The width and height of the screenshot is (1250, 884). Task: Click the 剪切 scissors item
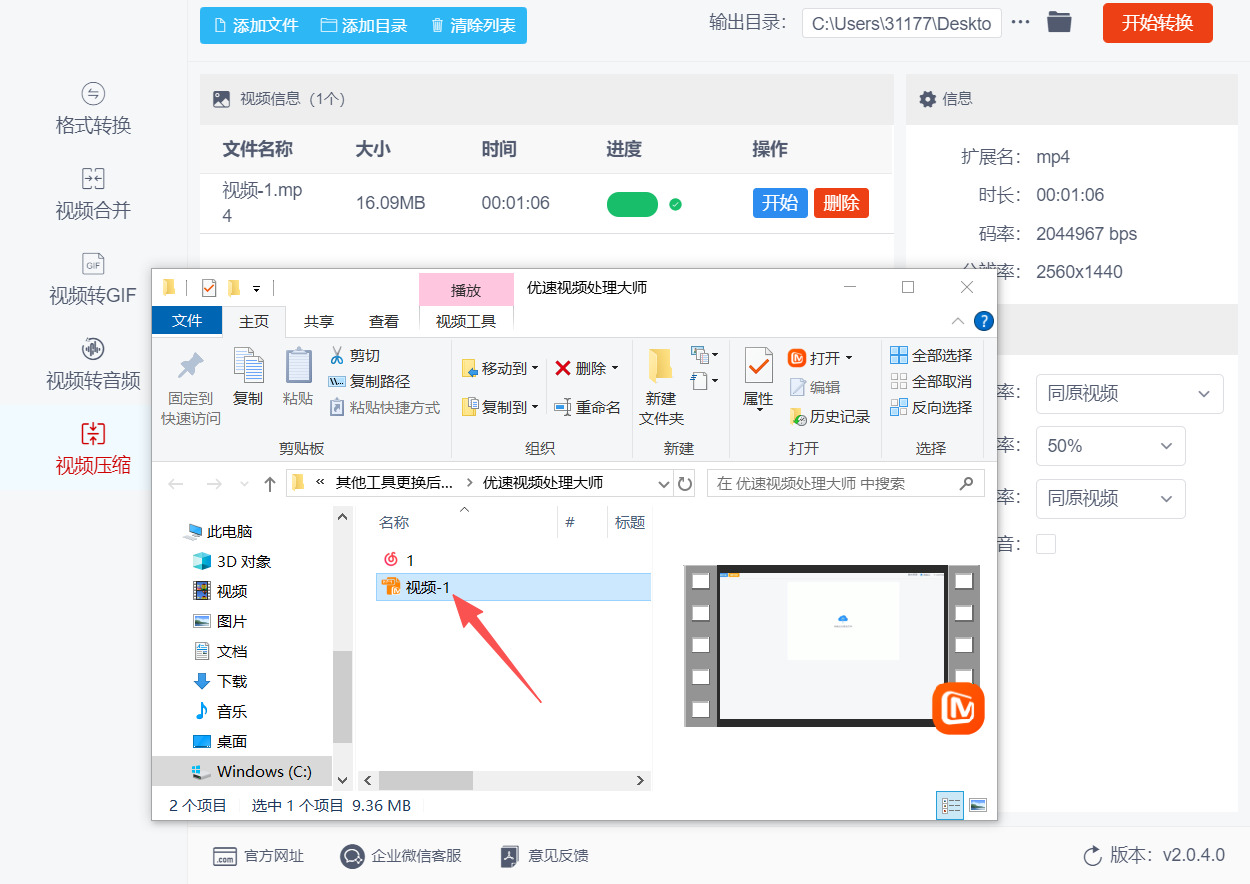tap(355, 355)
